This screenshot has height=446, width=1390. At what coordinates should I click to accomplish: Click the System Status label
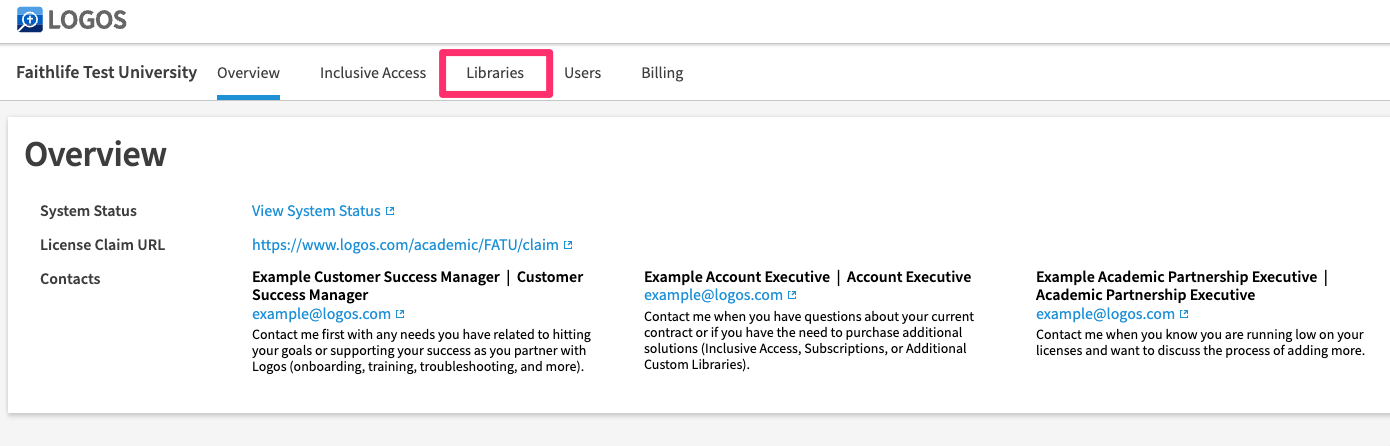coord(88,211)
